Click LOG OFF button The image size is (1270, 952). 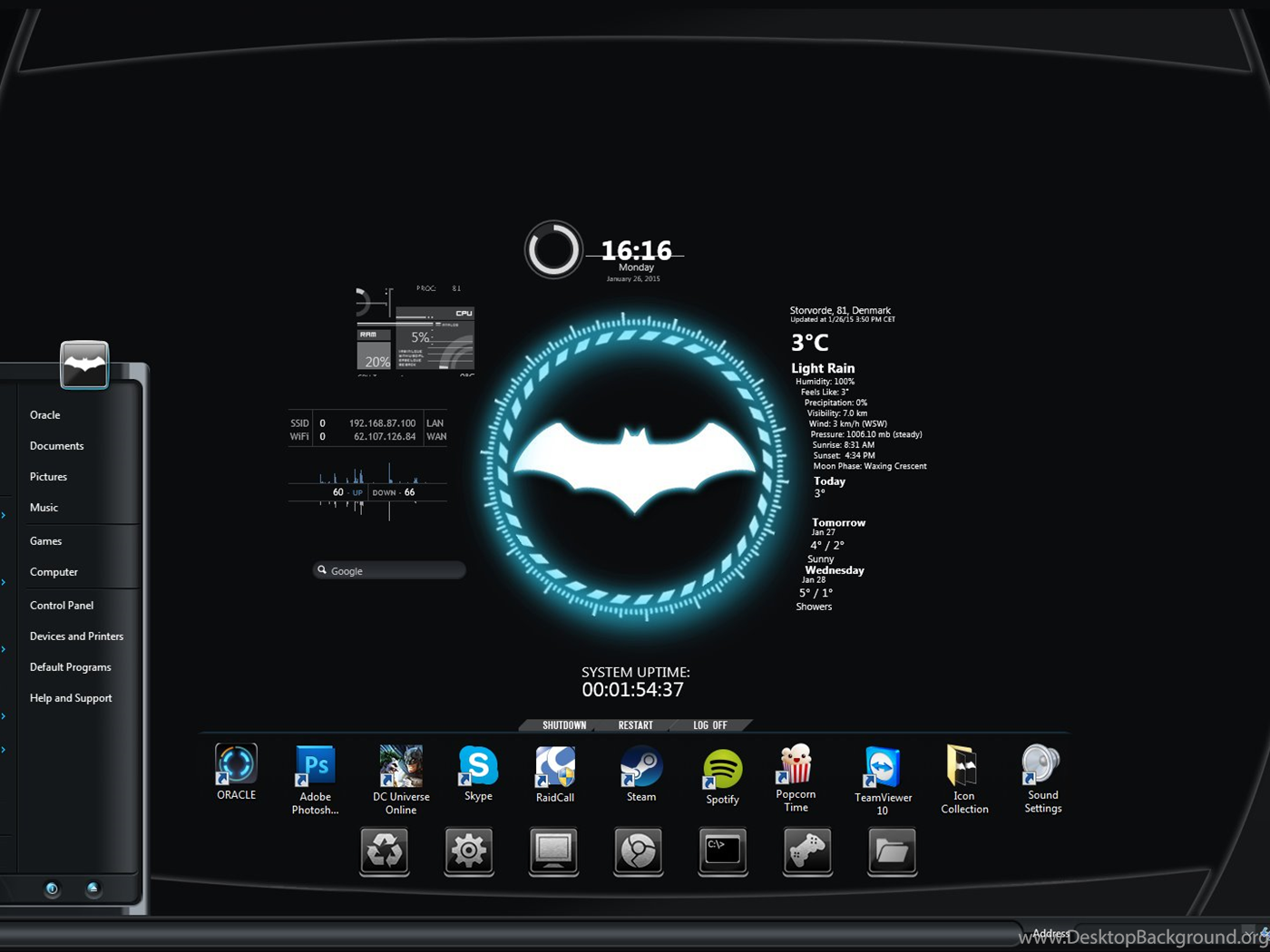pyautogui.click(x=710, y=725)
